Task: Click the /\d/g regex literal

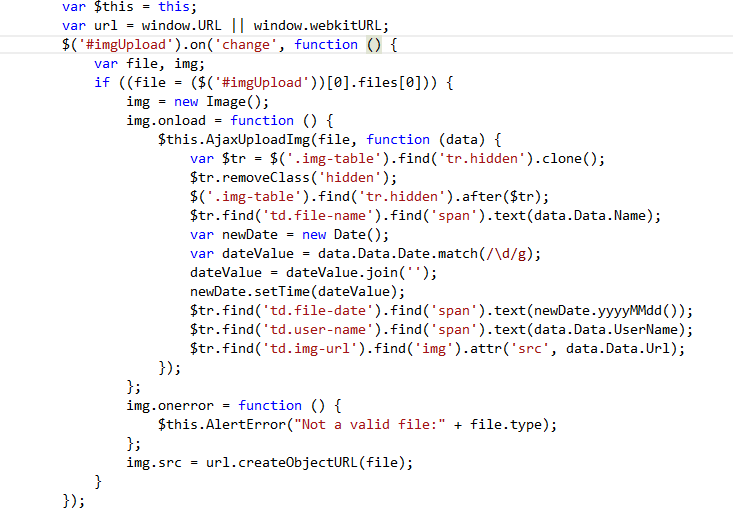Action: [506, 254]
